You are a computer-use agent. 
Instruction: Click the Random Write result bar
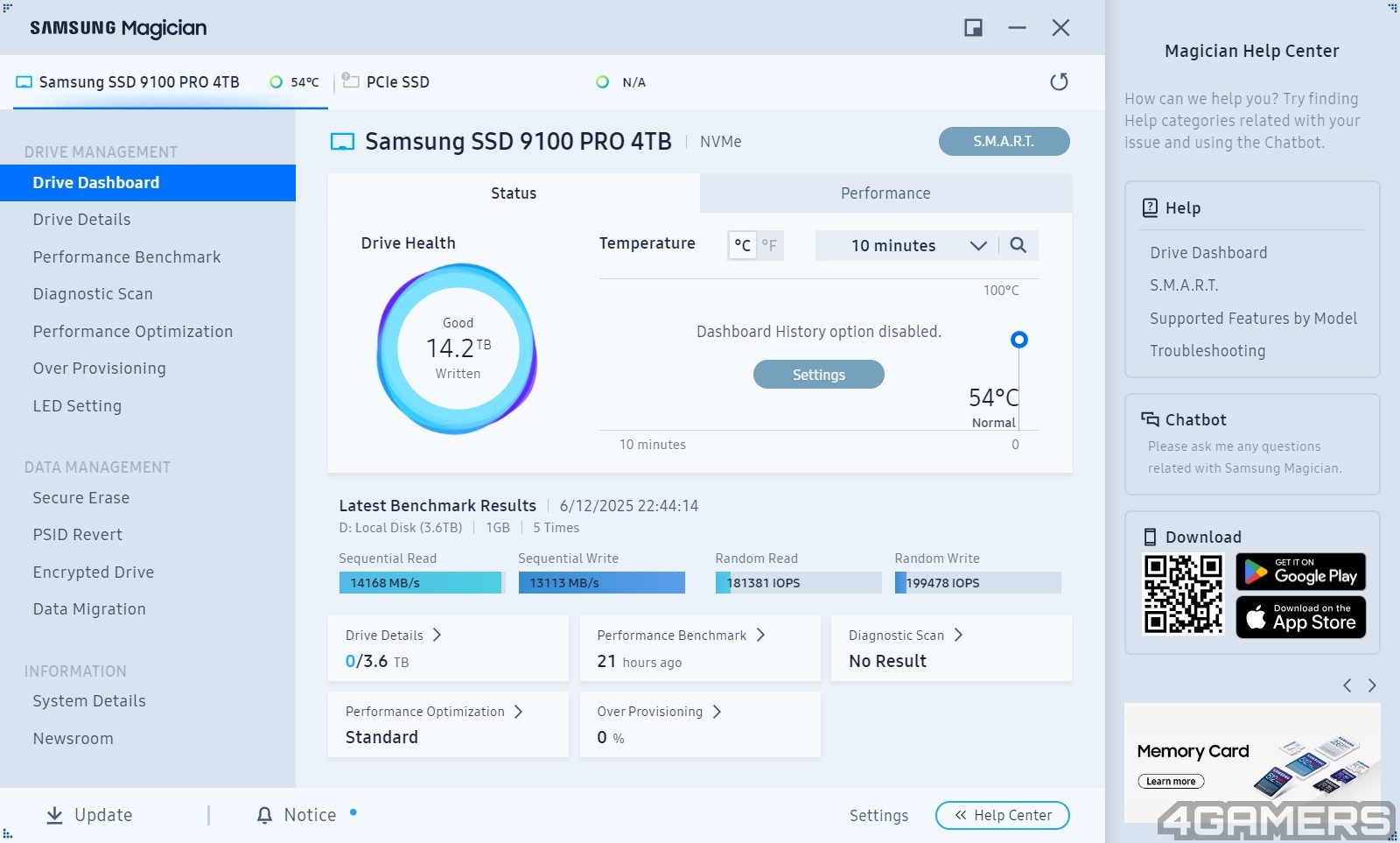[978, 583]
